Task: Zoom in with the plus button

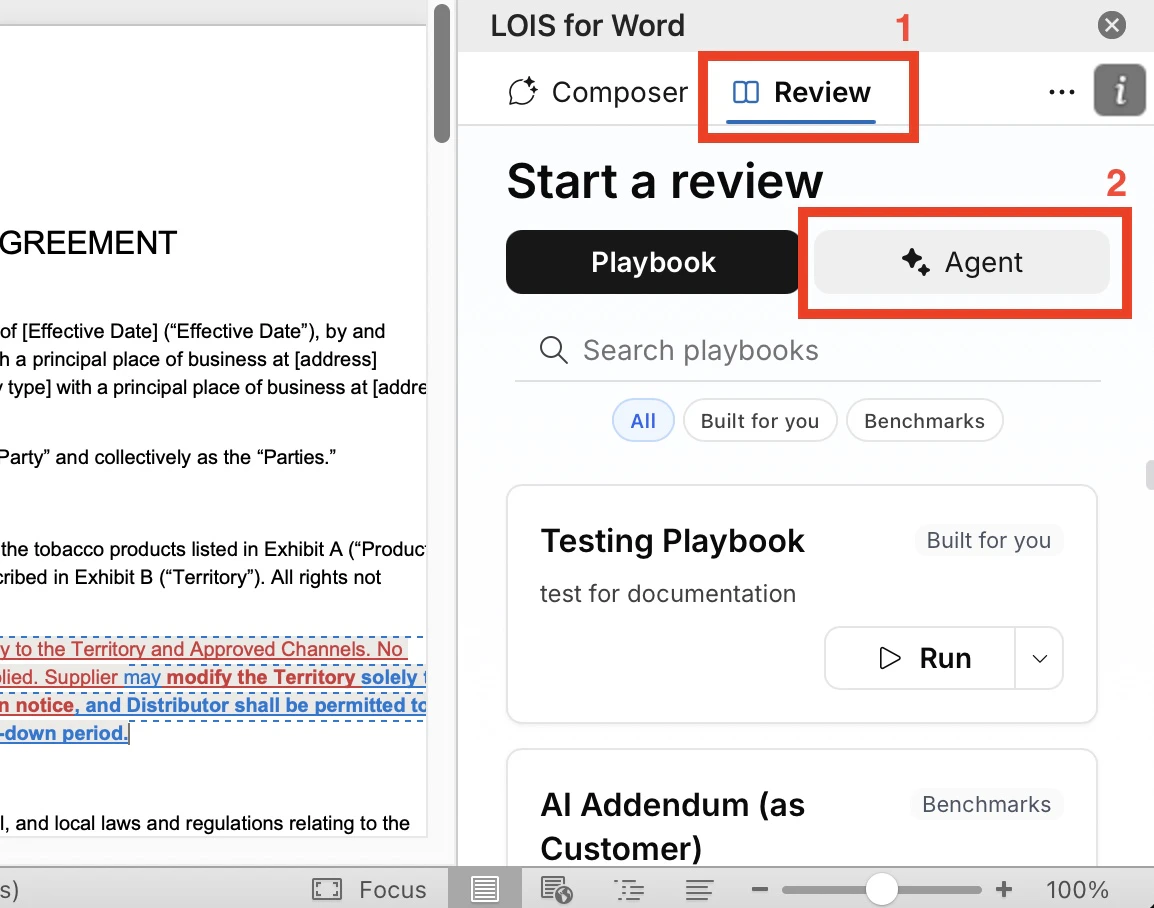Action: tap(1004, 890)
